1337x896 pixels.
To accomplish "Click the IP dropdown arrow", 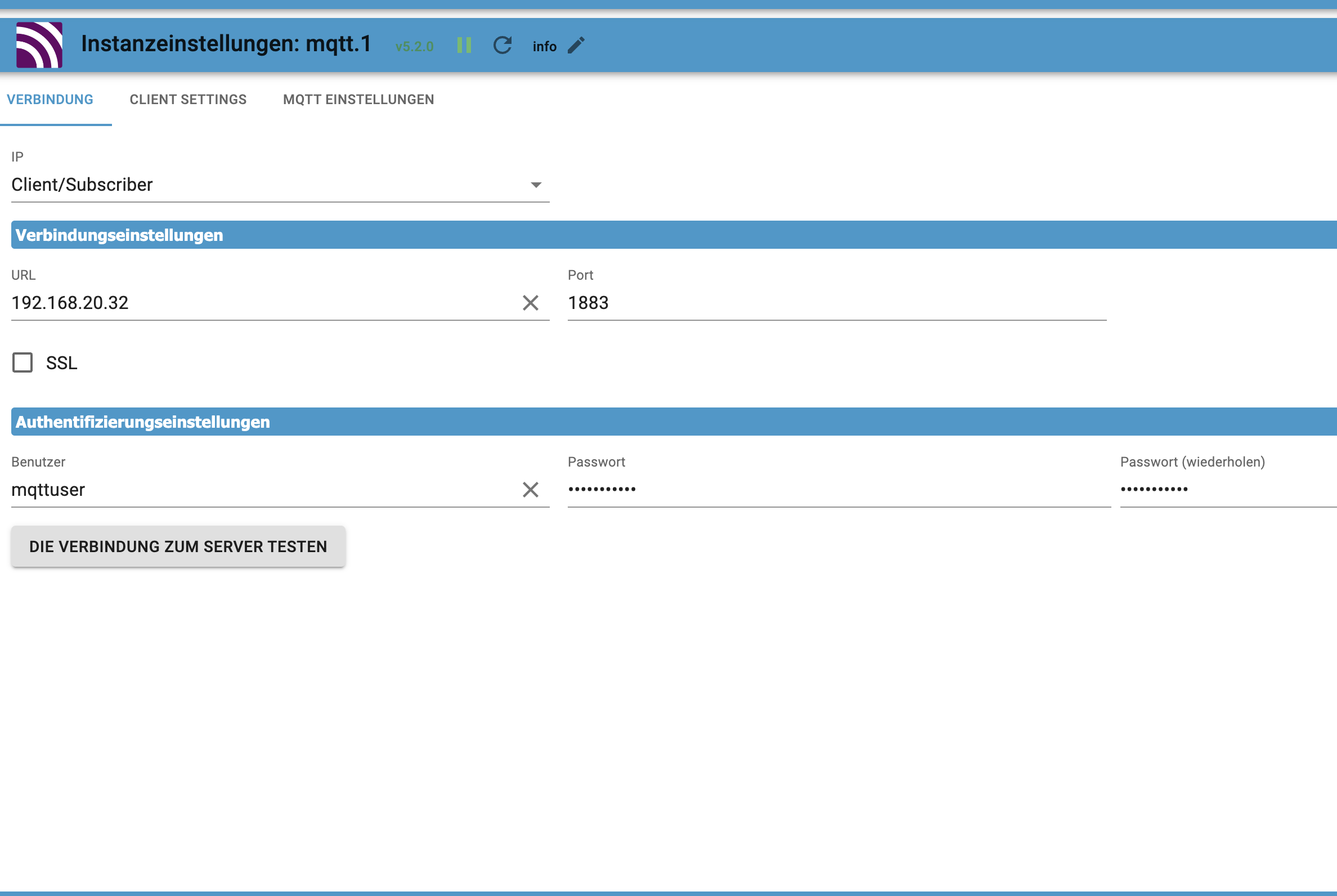I will point(535,185).
